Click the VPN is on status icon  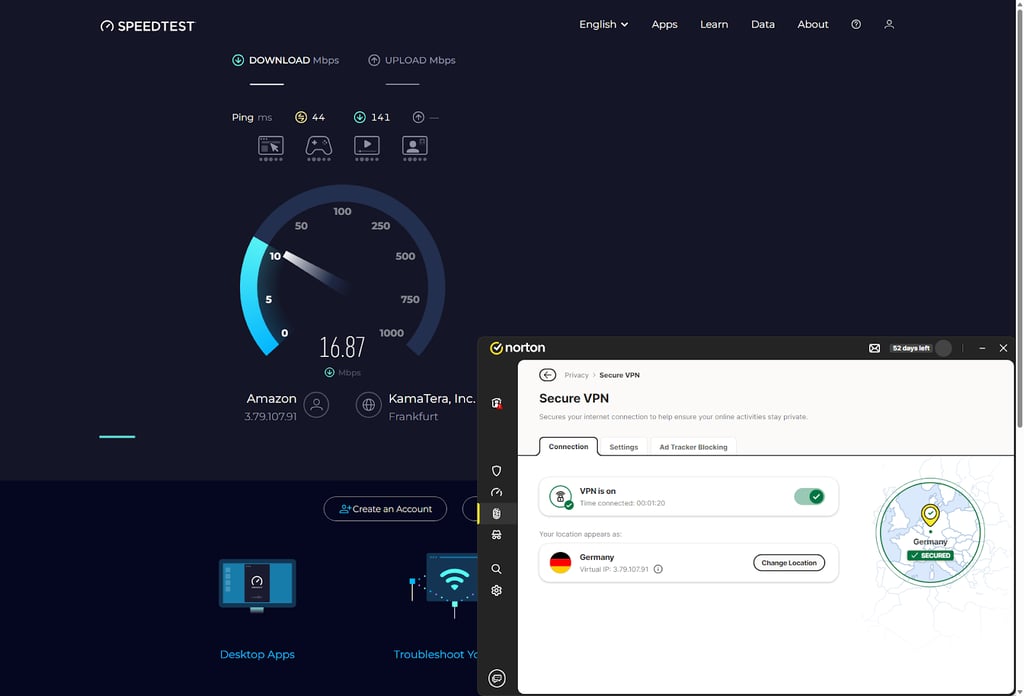click(x=560, y=497)
